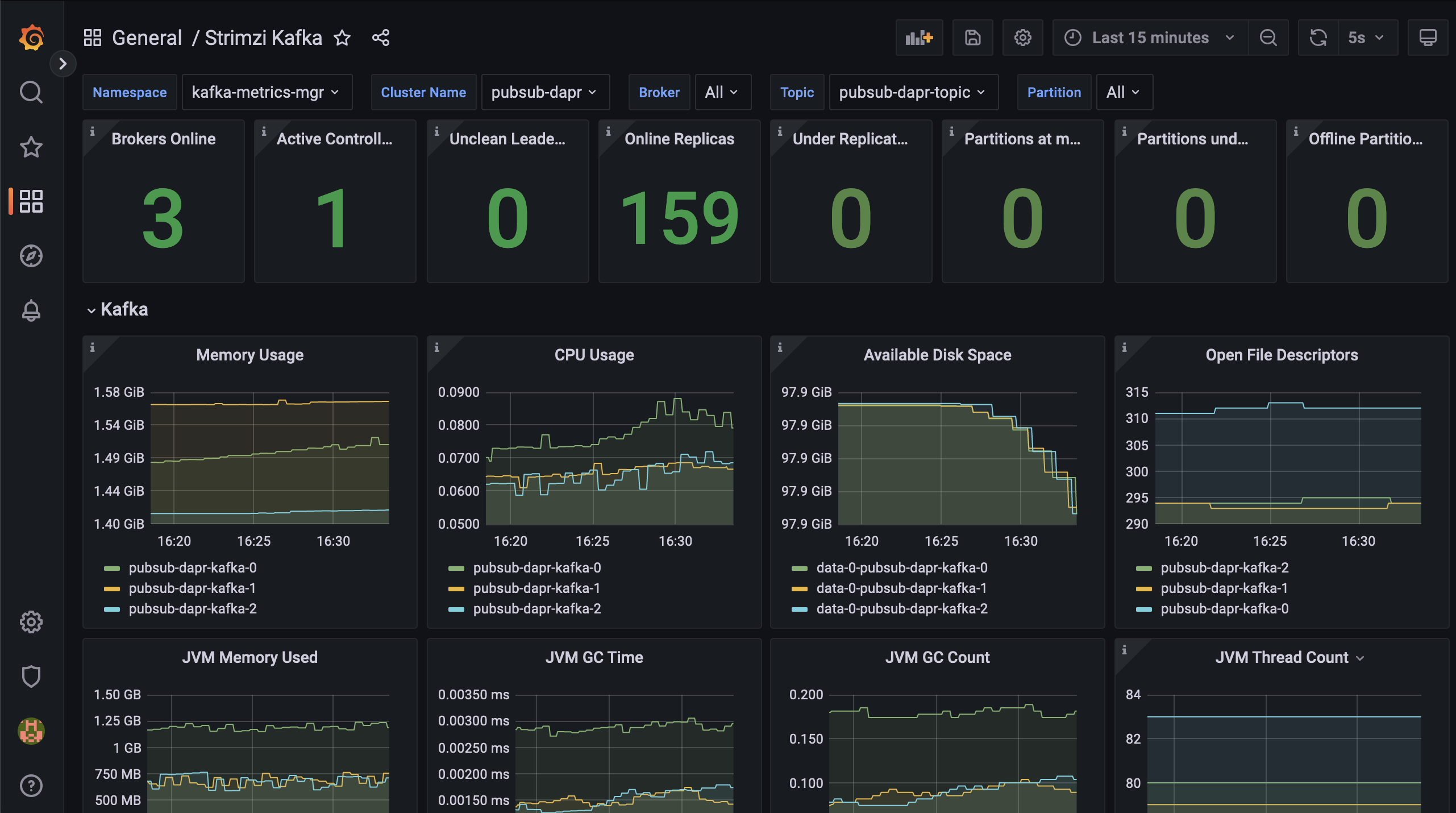Open Alerting bell icon in sidebar
This screenshot has width=1456, height=813.
31,310
